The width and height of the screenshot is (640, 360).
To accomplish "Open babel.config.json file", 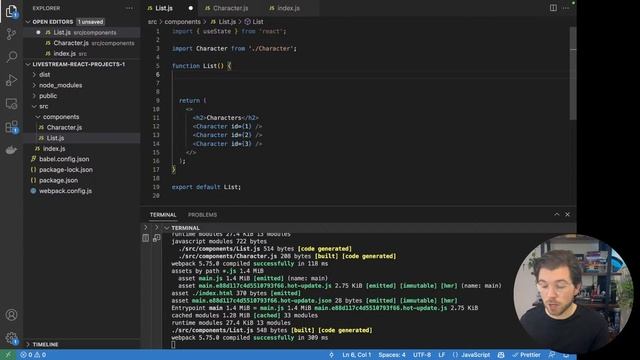I will [x=82, y=159].
